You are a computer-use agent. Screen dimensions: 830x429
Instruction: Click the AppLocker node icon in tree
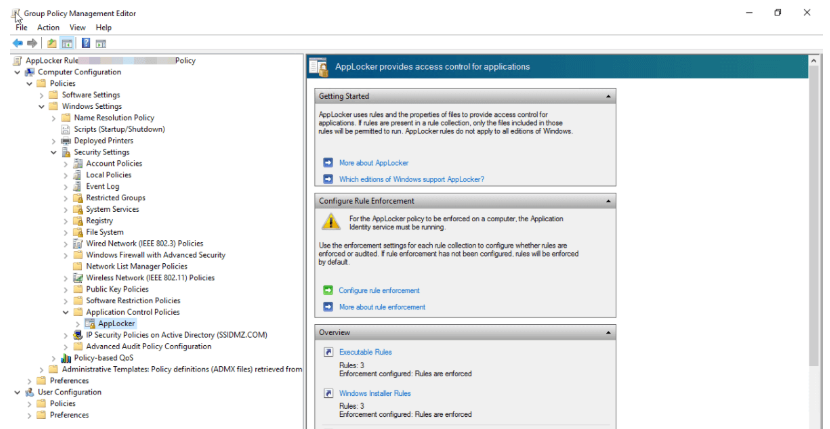coord(90,324)
